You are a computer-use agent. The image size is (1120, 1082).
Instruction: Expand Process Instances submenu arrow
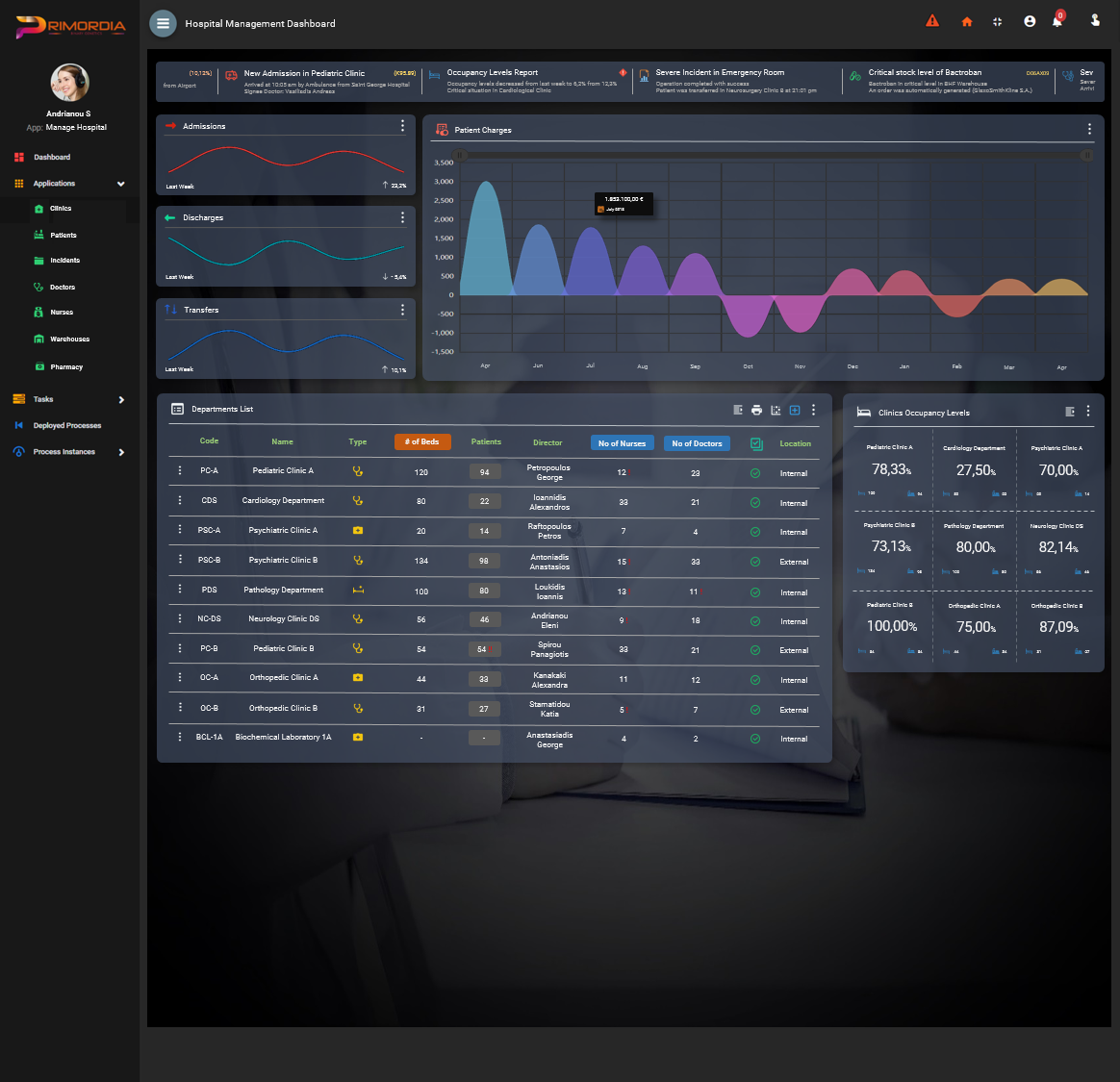point(121,452)
